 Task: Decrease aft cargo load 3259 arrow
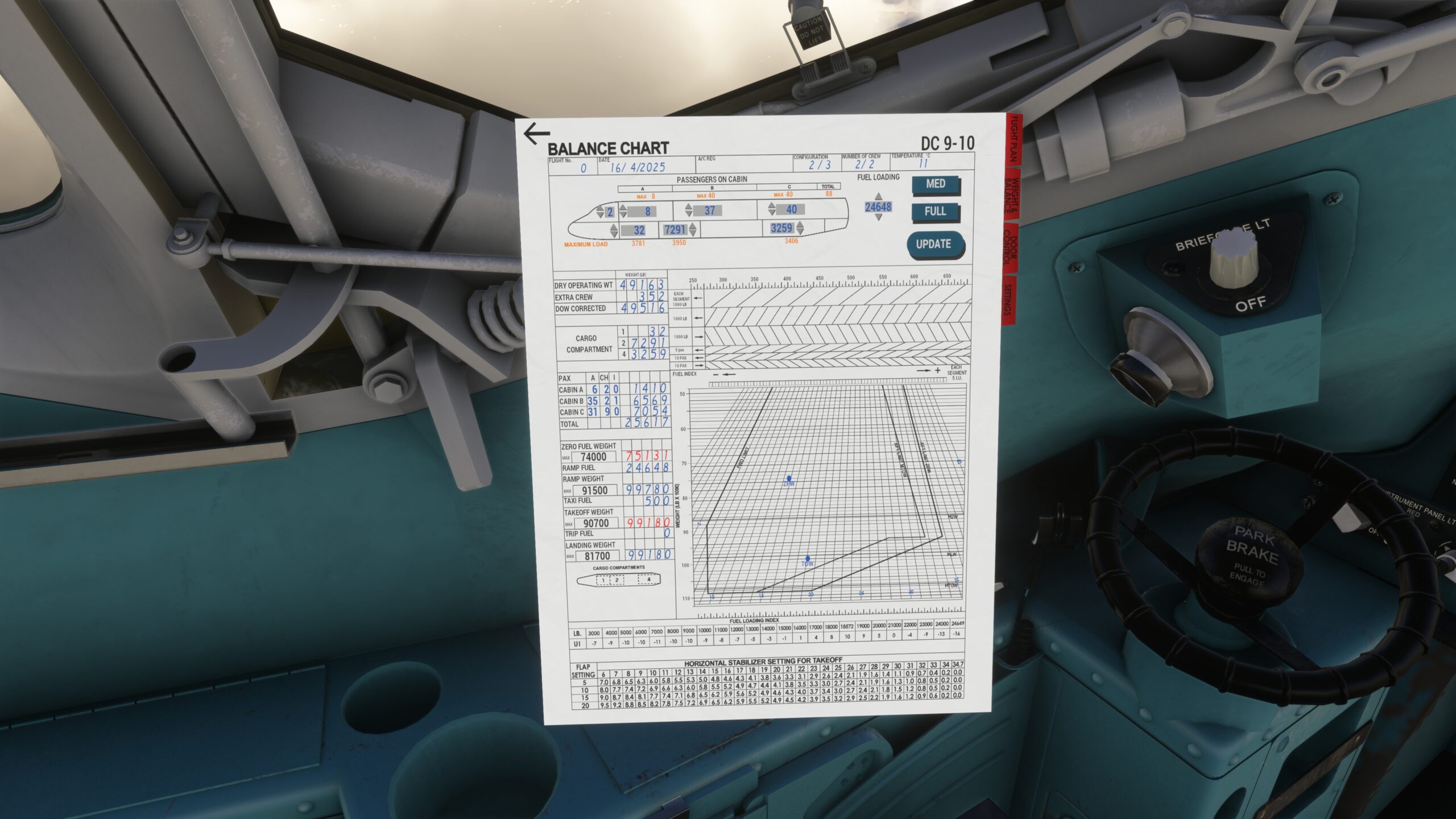point(800,231)
